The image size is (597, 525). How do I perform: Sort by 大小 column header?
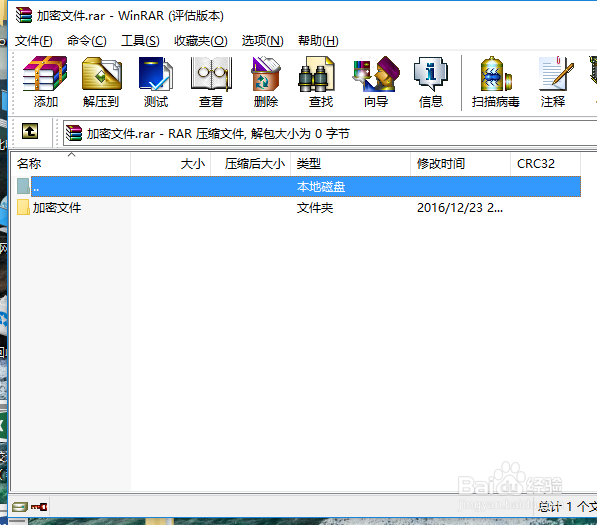(171, 164)
